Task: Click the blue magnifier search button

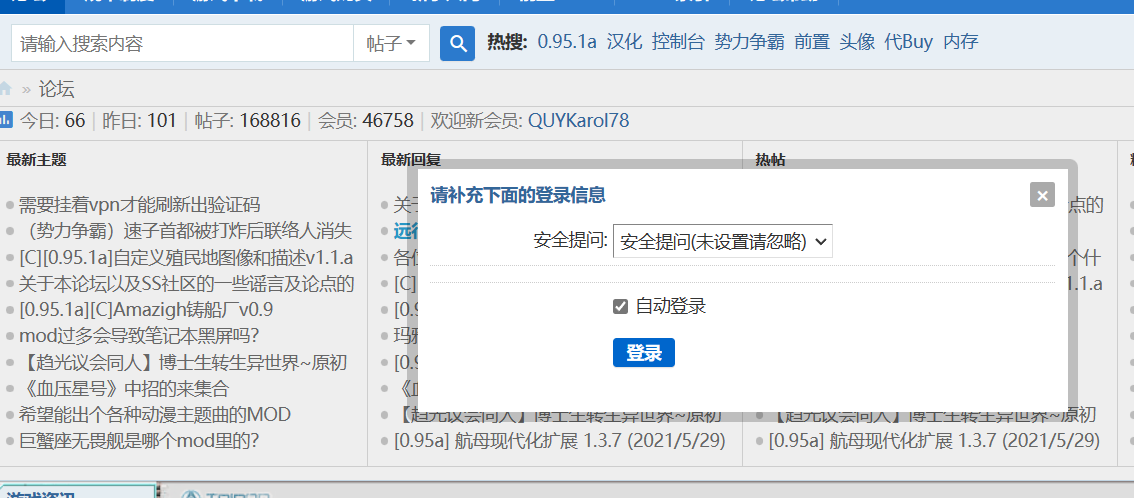Action: (x=457, y=43)
